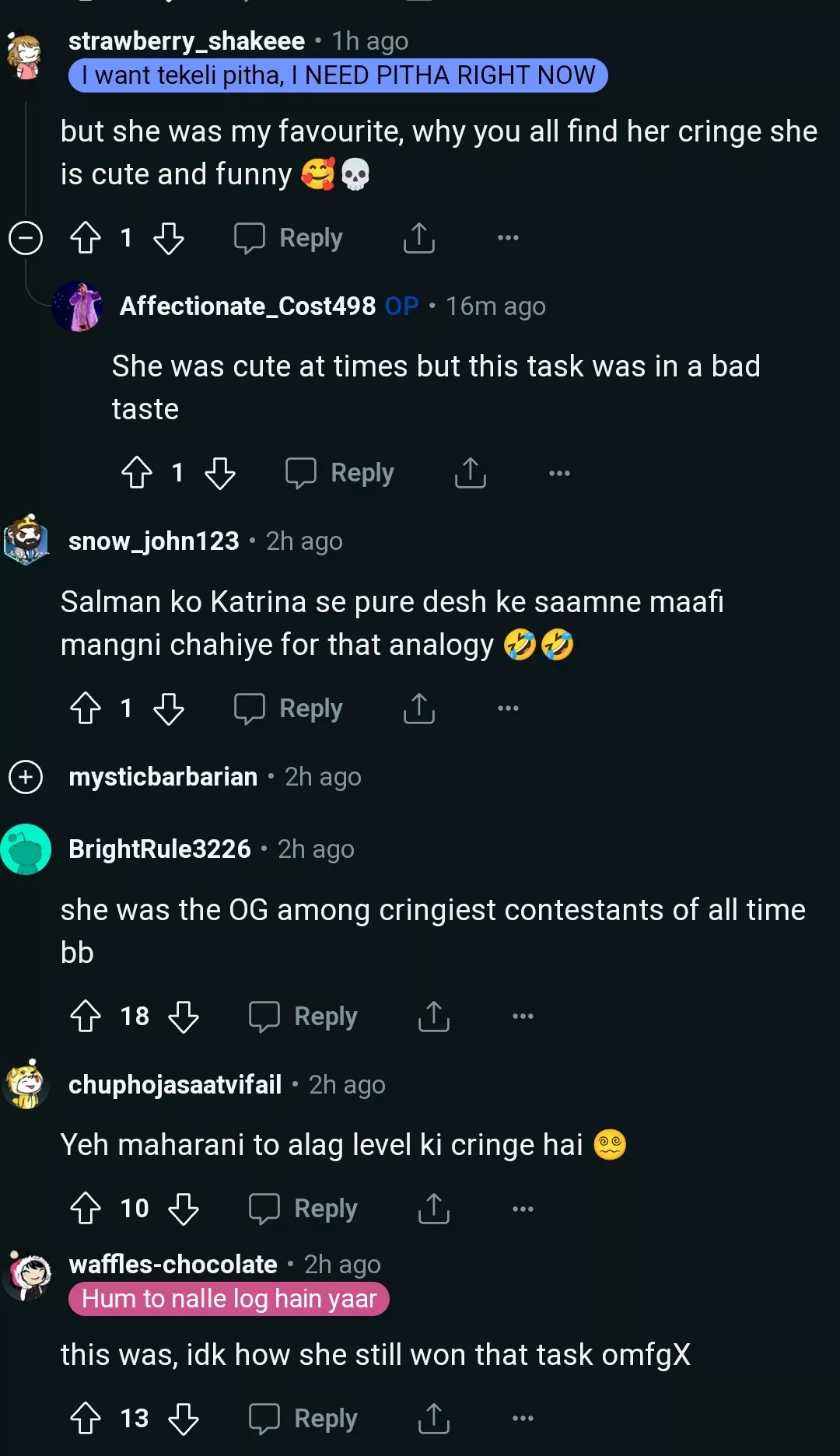The height and width of the screenshot is (1456, 840).
Task: Reply to strawberry_shakeee's comment
Action: click(x=289, y=238)
